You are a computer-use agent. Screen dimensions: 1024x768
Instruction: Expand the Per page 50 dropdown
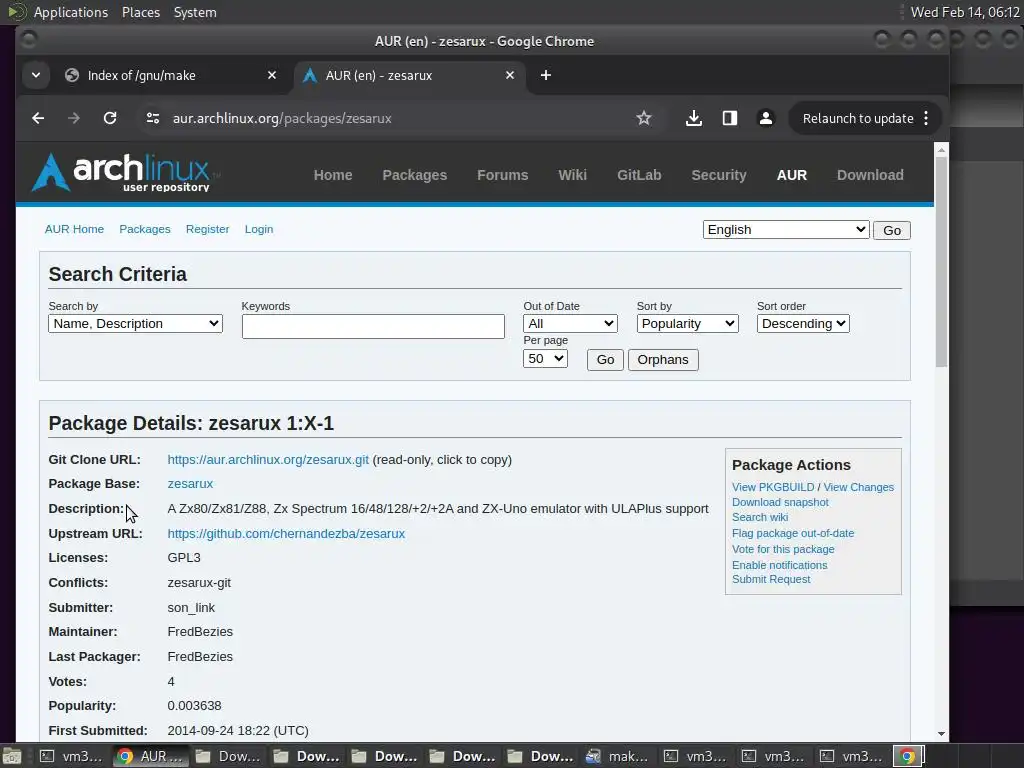click(x=545, y=359)
